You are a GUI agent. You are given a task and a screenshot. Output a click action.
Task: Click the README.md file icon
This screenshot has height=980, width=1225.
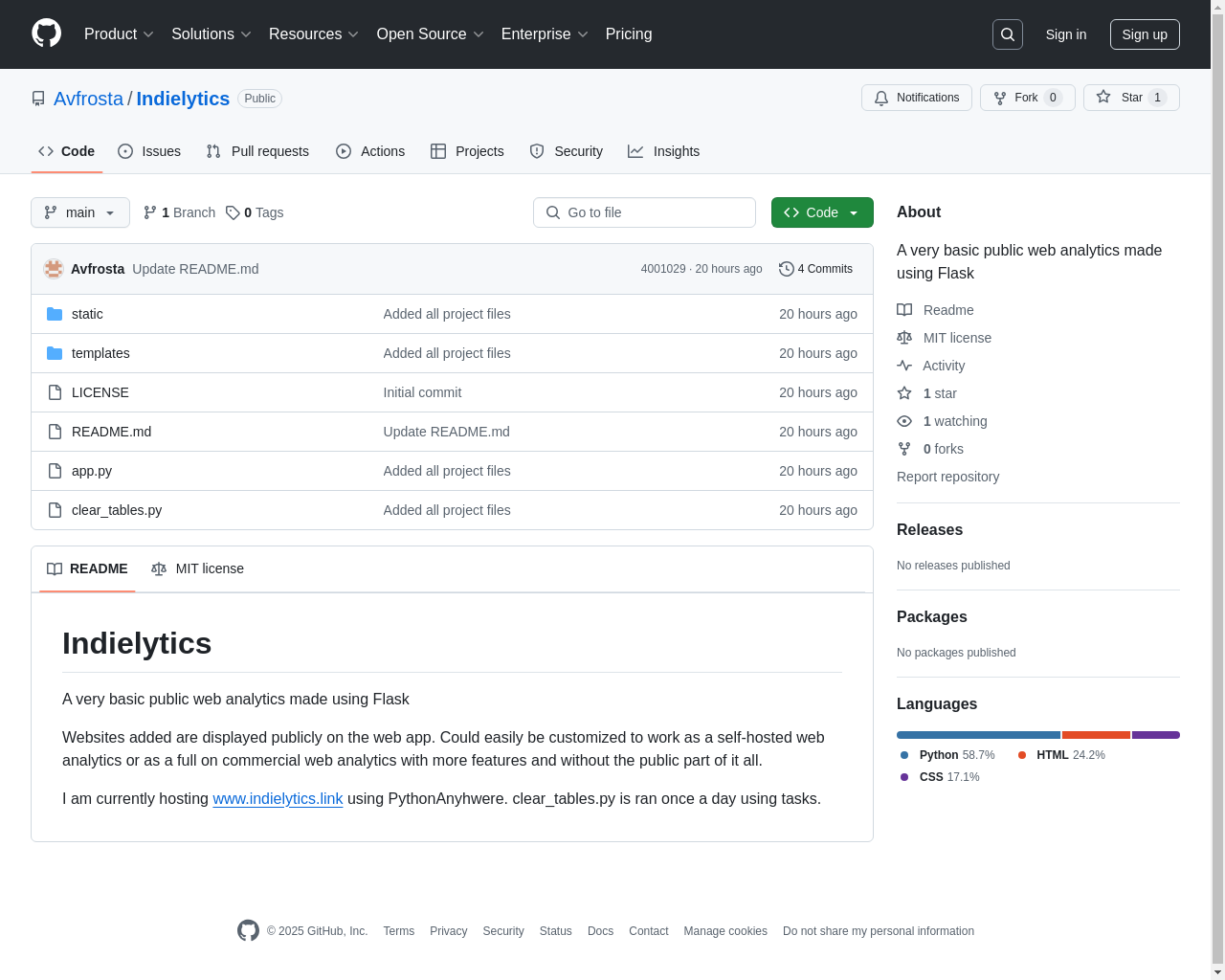click(55, 432)
